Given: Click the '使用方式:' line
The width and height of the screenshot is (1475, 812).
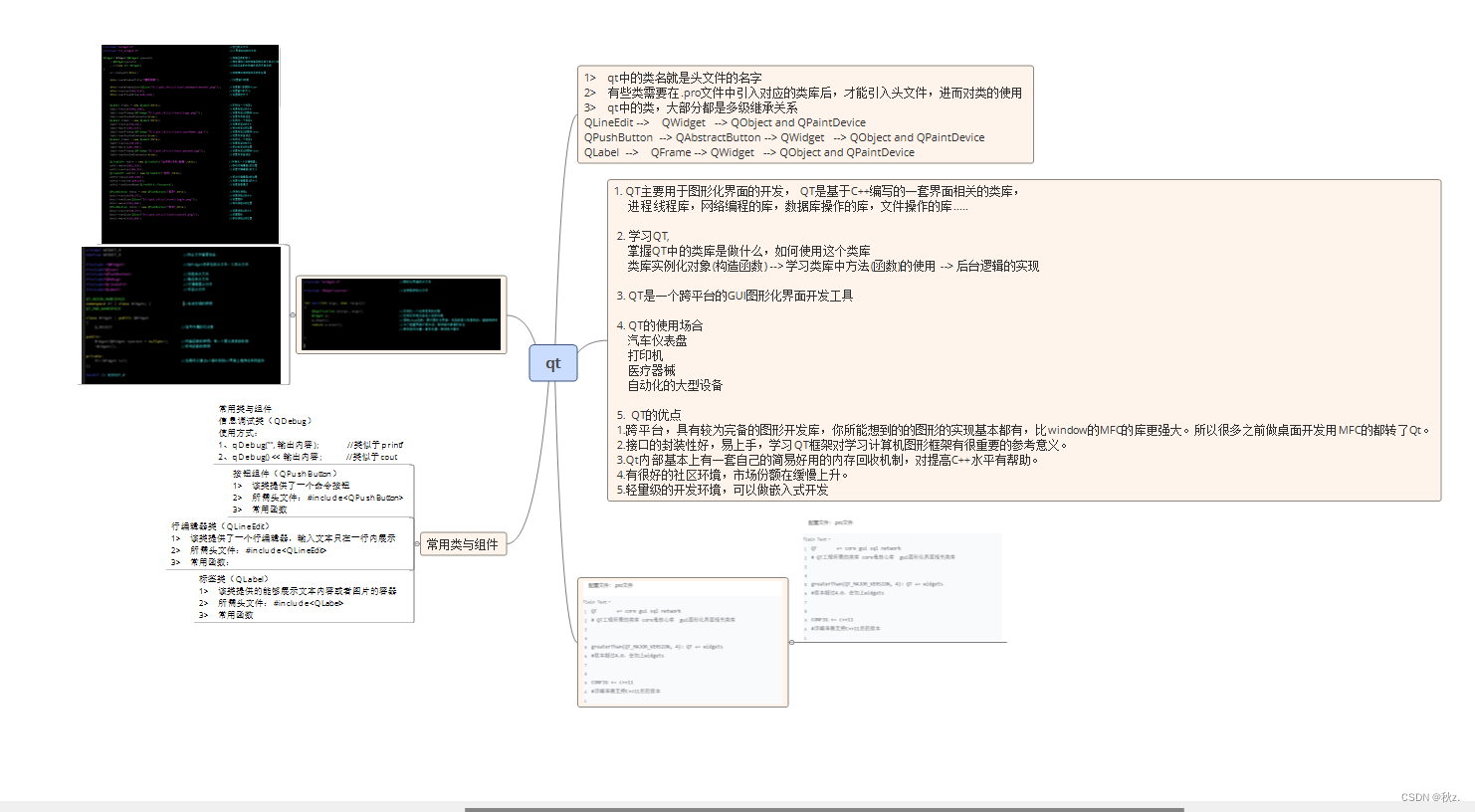Looking at the screenshot, I should click(x=238, y=433).
